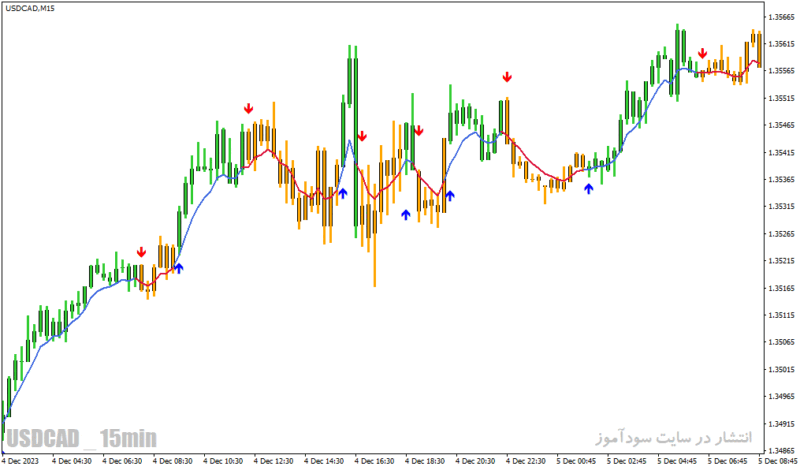Select the 4 Dec 18:30 time label
This screenshot has height=470, width=800.
tap(425, 461)
